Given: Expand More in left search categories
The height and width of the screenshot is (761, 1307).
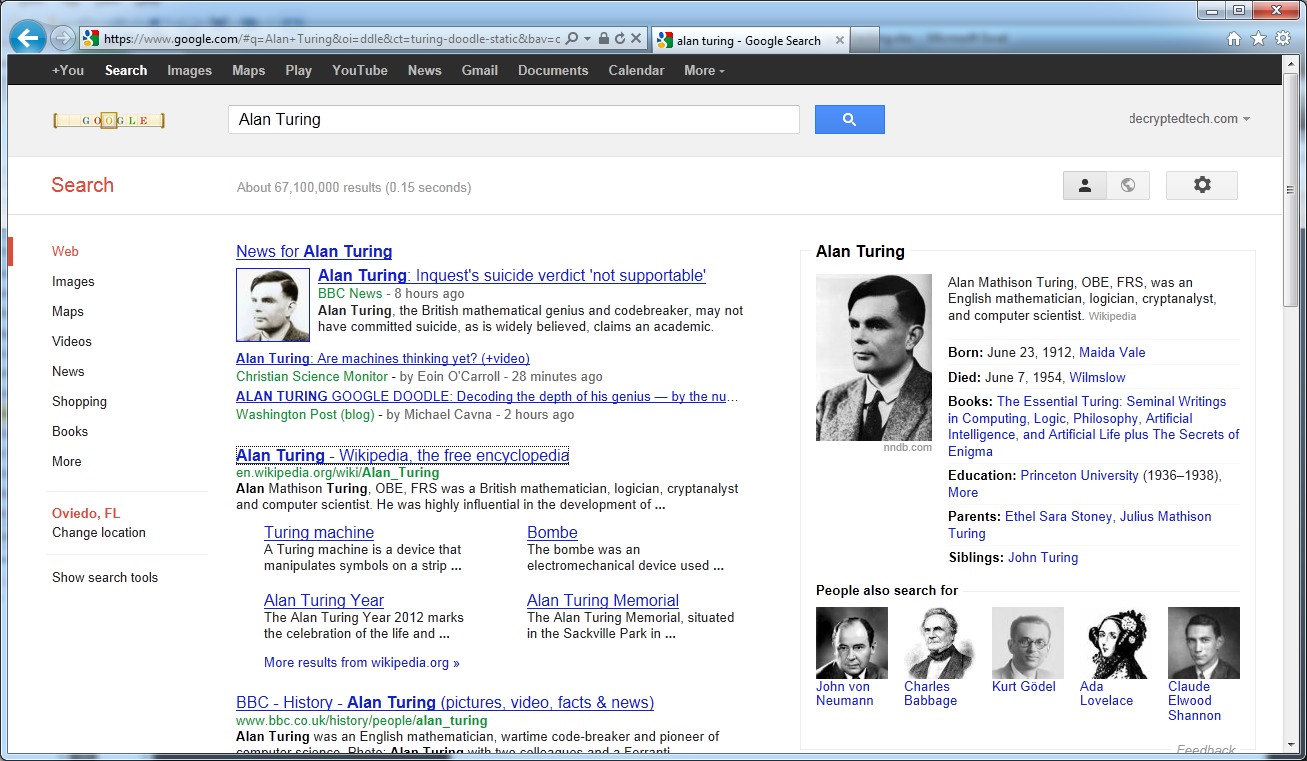Looking at the screenshot, I should pos(67,461).
